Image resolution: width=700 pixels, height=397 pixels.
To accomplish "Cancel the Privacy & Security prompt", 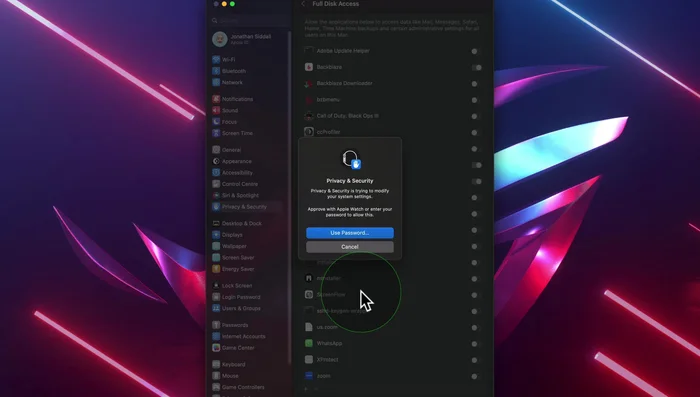I will (x=350, y=247).
